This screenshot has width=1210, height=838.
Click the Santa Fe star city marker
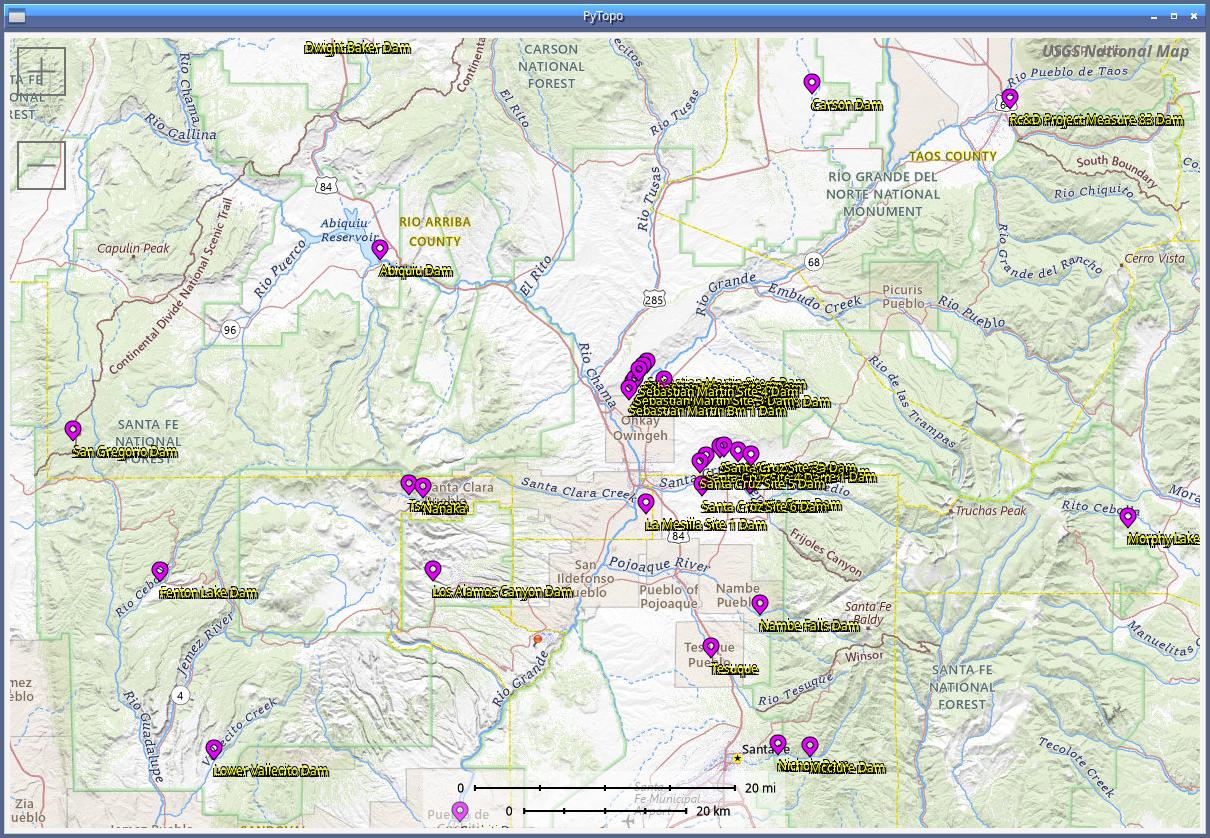pos(738,759)
